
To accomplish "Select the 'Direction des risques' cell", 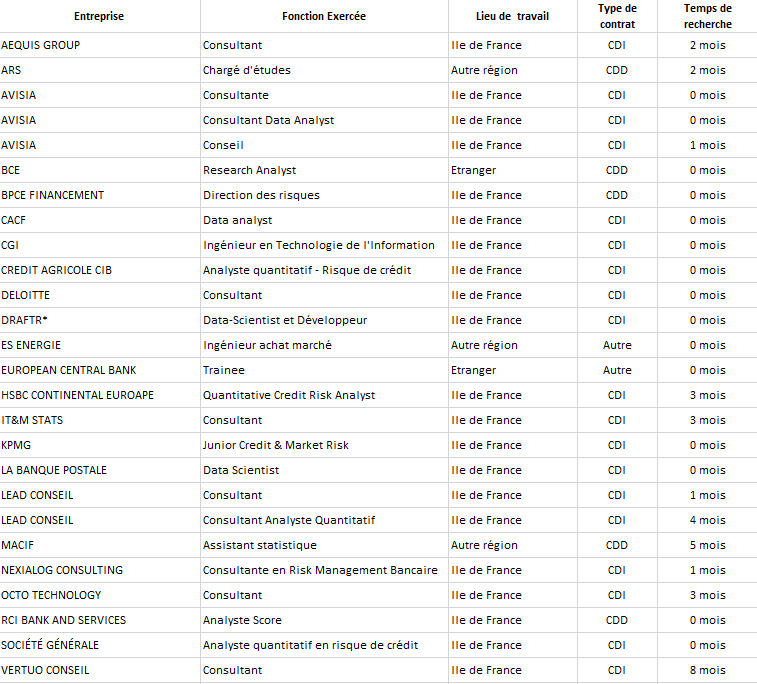I will pos(324,195).
